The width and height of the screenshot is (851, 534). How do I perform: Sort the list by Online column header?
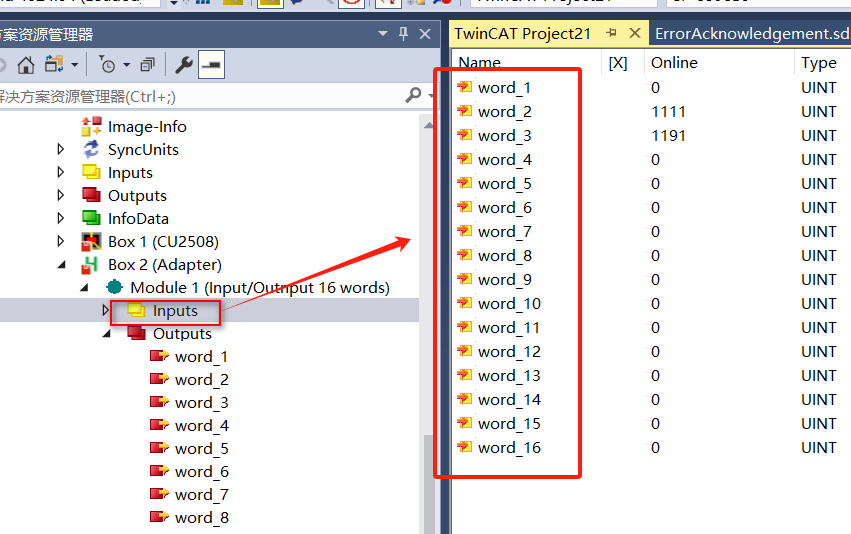click(674, 62)
